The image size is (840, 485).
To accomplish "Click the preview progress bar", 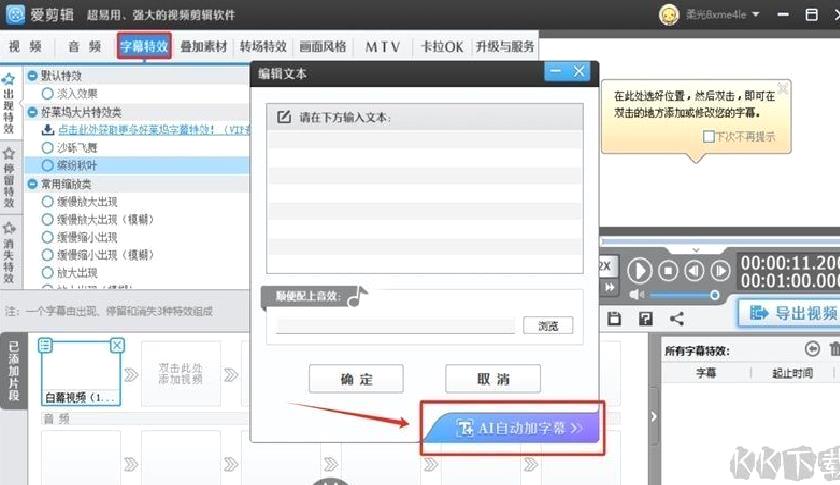I will [720, 242].
